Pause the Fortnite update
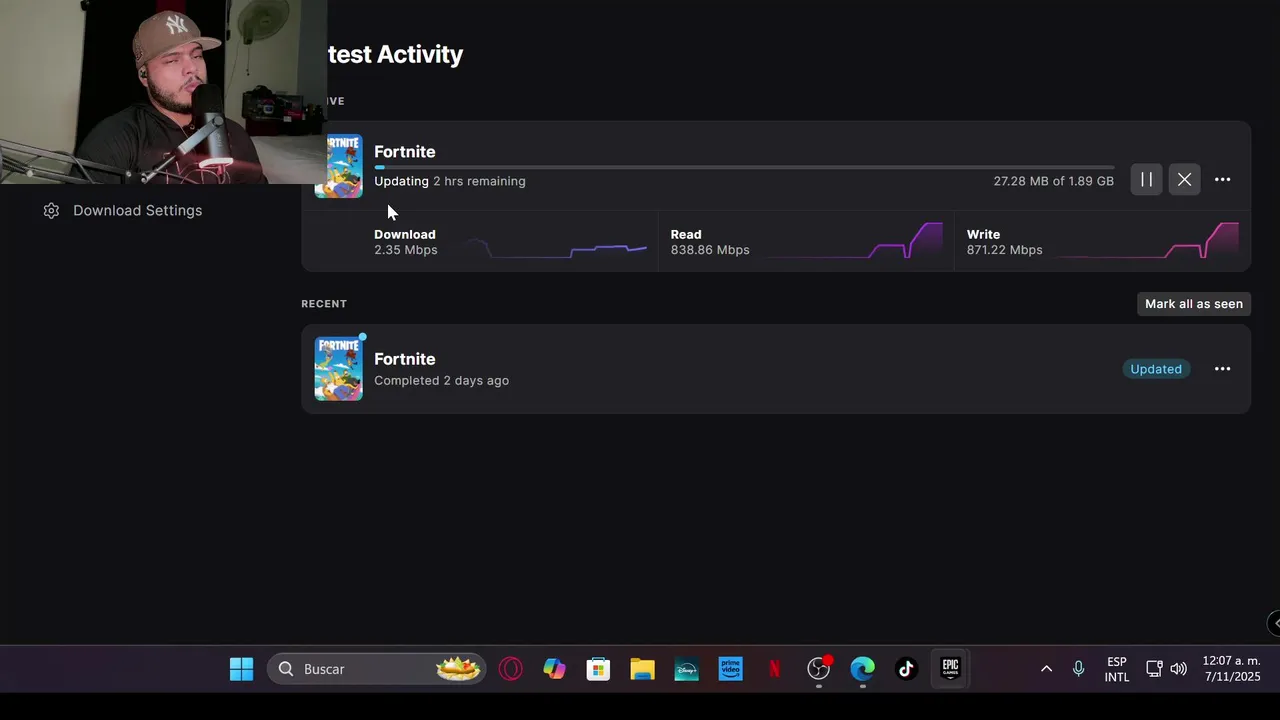The image size is (1280, 720). coord(1146,180)
